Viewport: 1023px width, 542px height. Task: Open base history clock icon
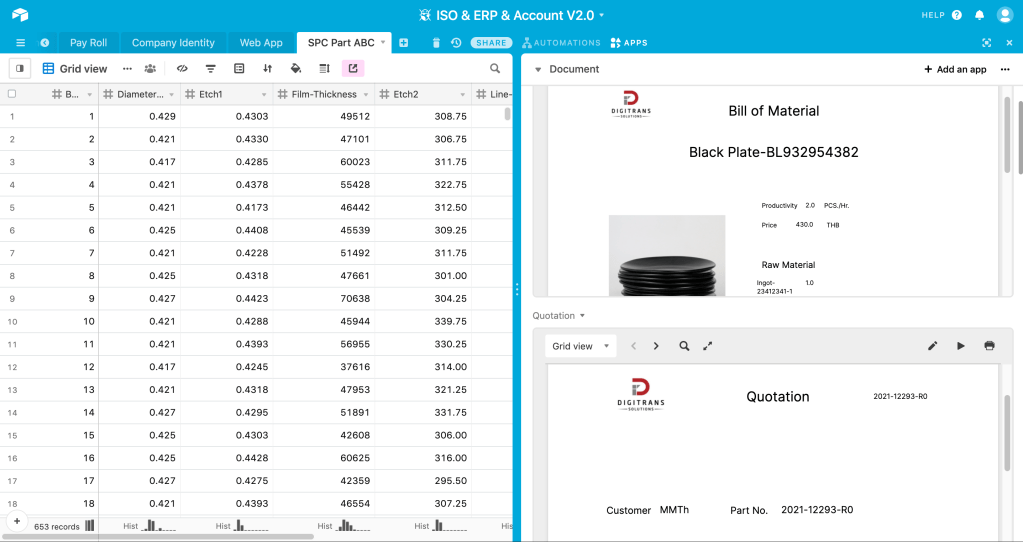coord(456,43)
